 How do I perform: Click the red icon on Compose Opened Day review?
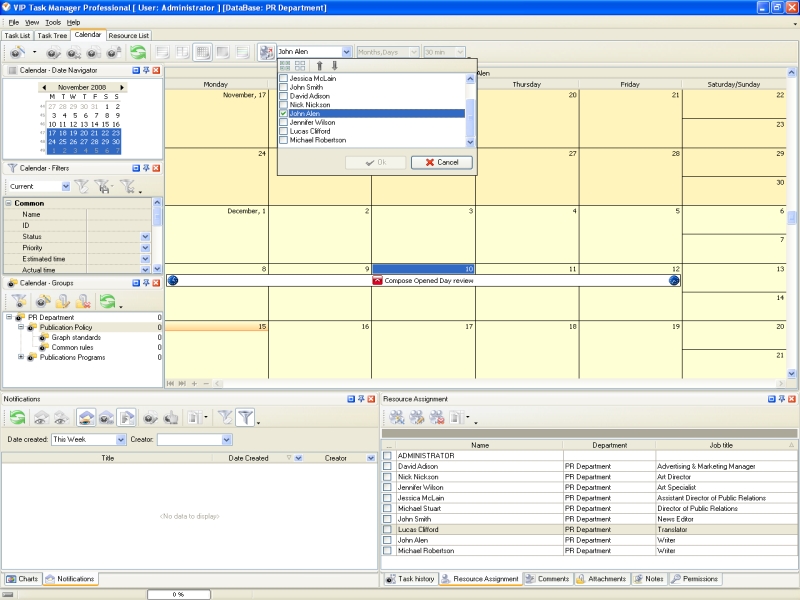[377, 281]
